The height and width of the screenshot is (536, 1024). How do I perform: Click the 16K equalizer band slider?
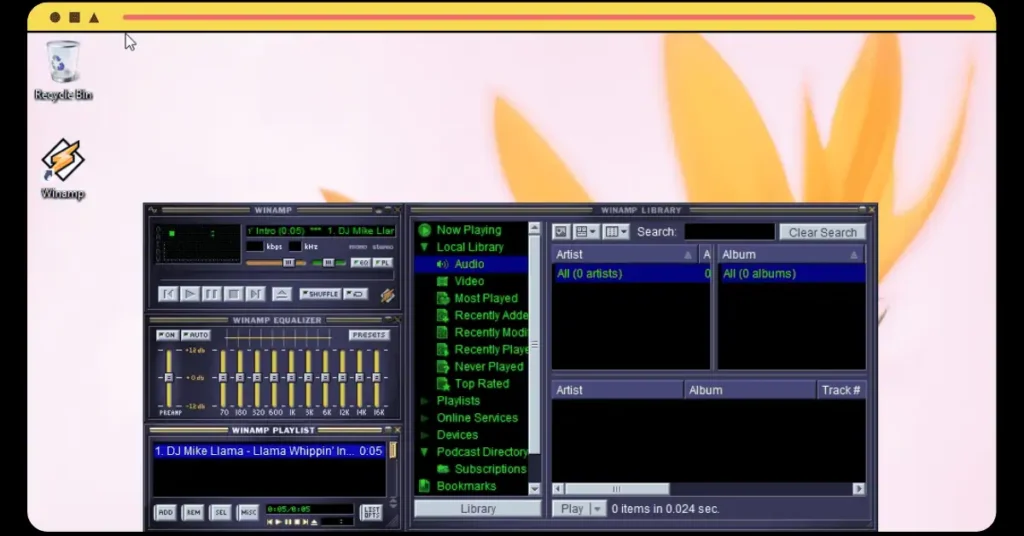click(x=377, y=377)
